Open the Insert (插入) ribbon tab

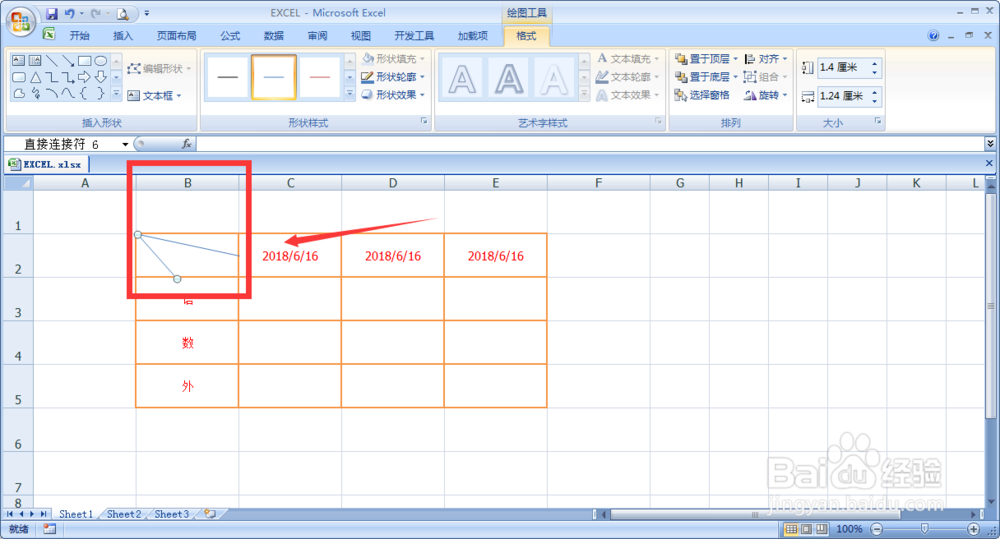[122, 36]
